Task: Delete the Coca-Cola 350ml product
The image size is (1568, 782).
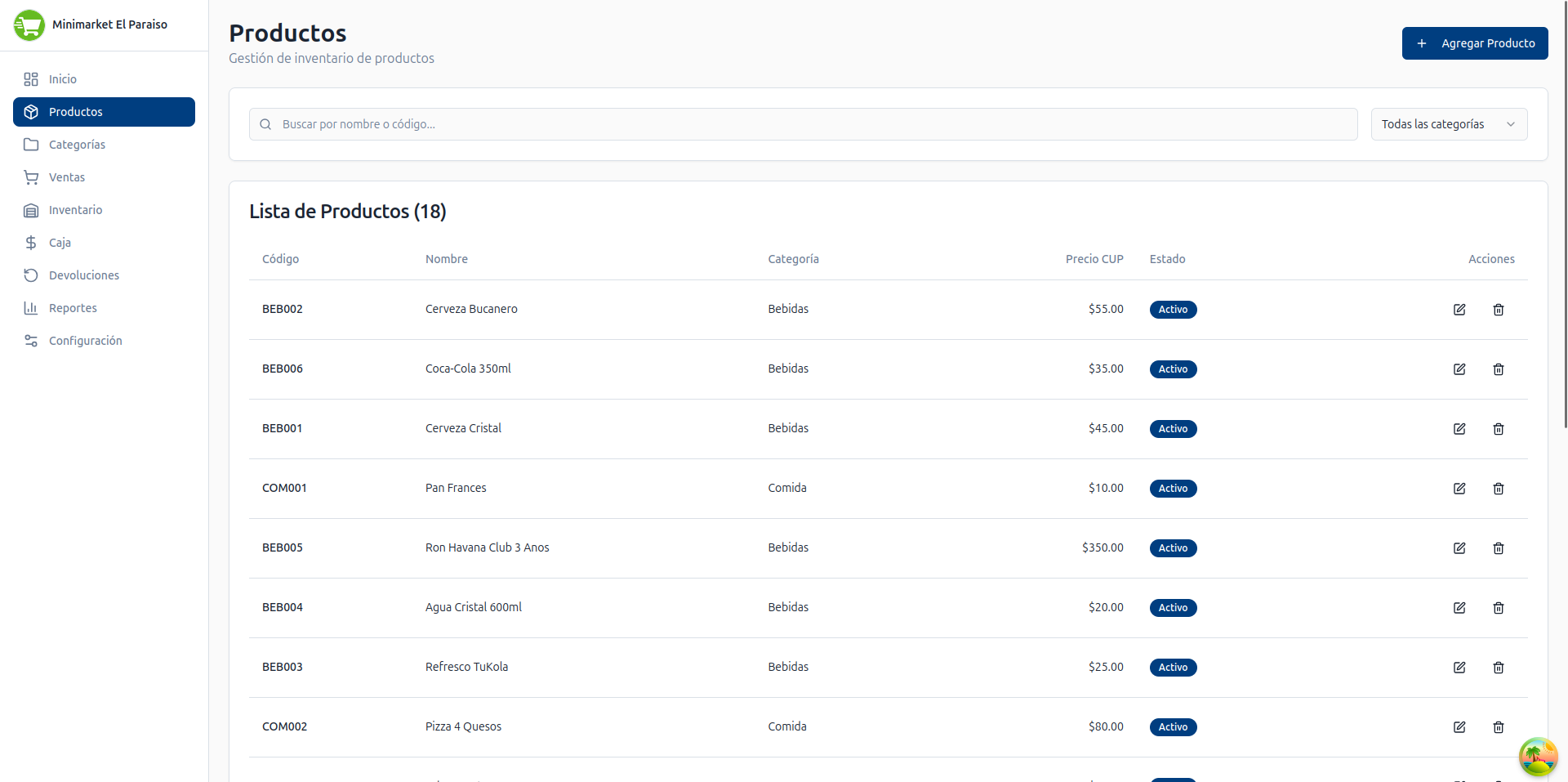Action: pyautogui.click(x=1499, y=369)
